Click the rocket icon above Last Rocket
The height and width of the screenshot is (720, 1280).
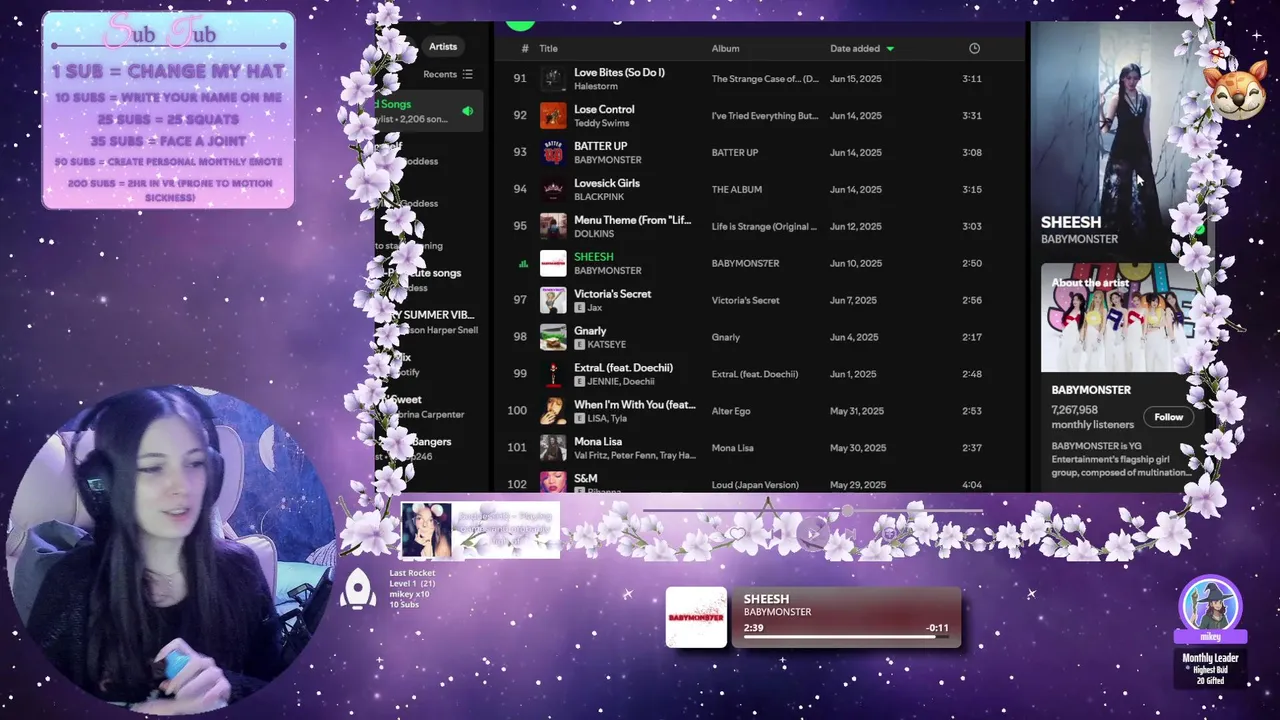[358, 588]
